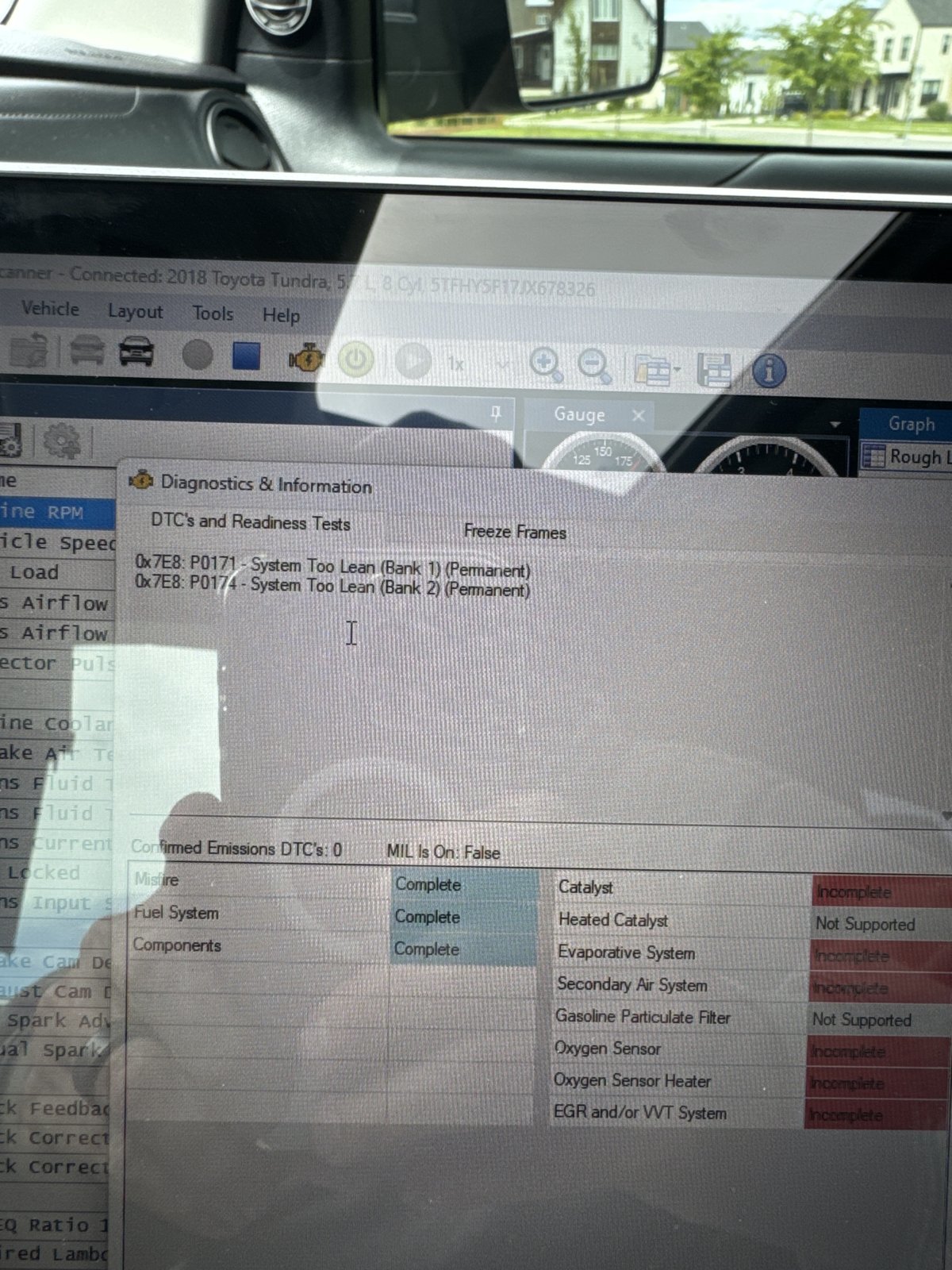Click Incomplete status for Oxygen Sensor Heater
This screenshot has width=952, height=1270.
(x=877, y=1083)
